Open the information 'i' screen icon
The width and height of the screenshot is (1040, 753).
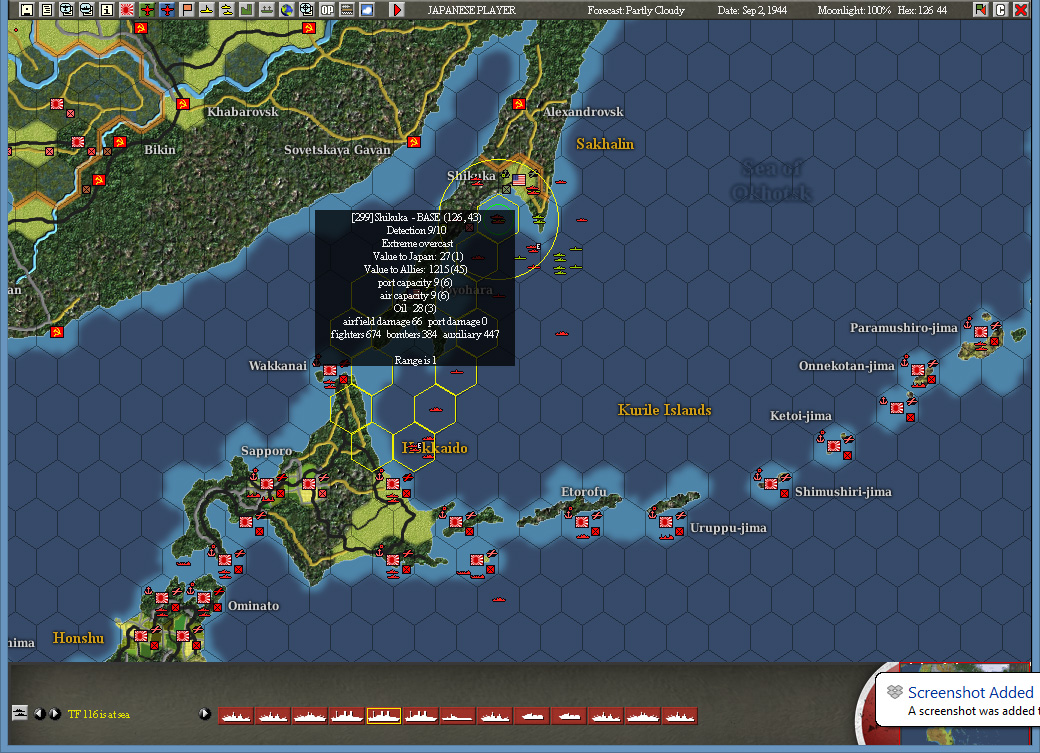(x=106, y=10)
